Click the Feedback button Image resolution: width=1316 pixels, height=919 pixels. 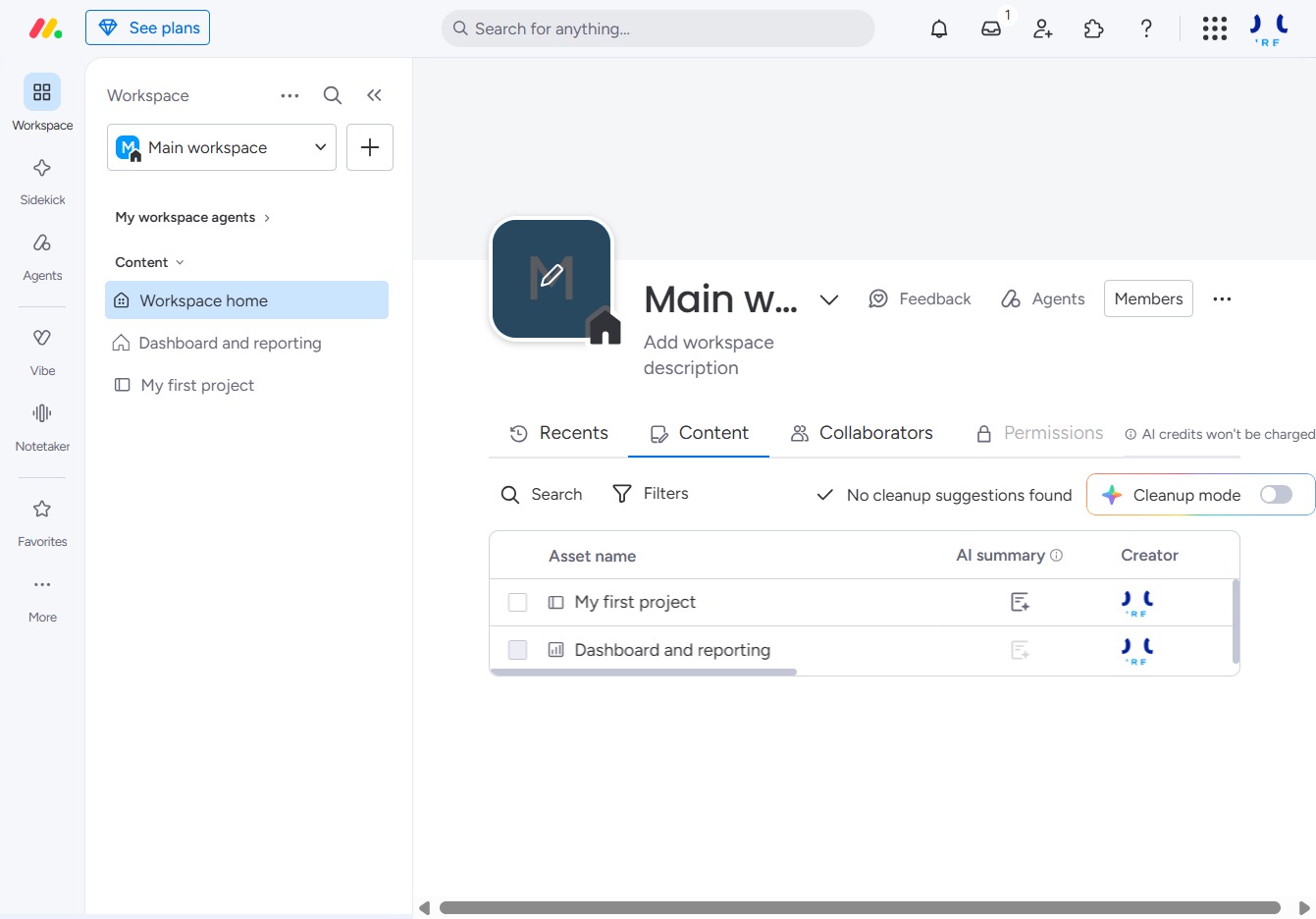[x=920, y=298]
